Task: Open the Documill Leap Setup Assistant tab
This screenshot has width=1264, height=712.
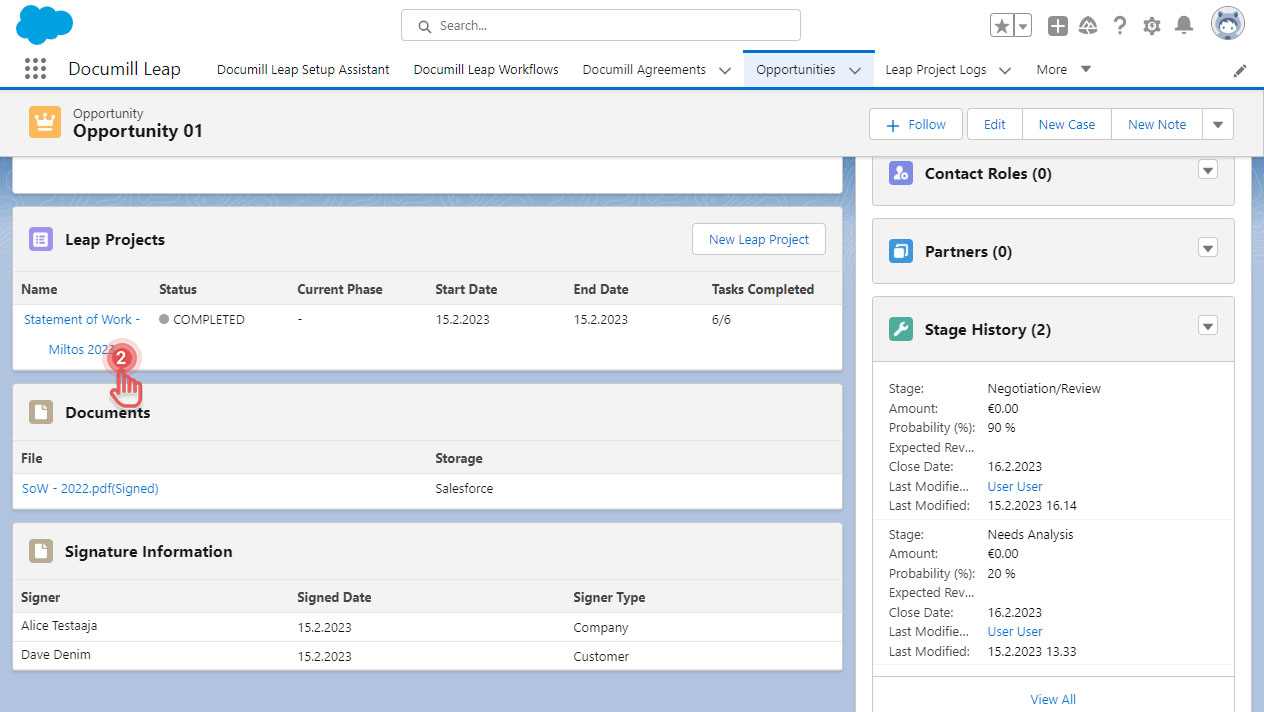Action: tap(303, 70)
